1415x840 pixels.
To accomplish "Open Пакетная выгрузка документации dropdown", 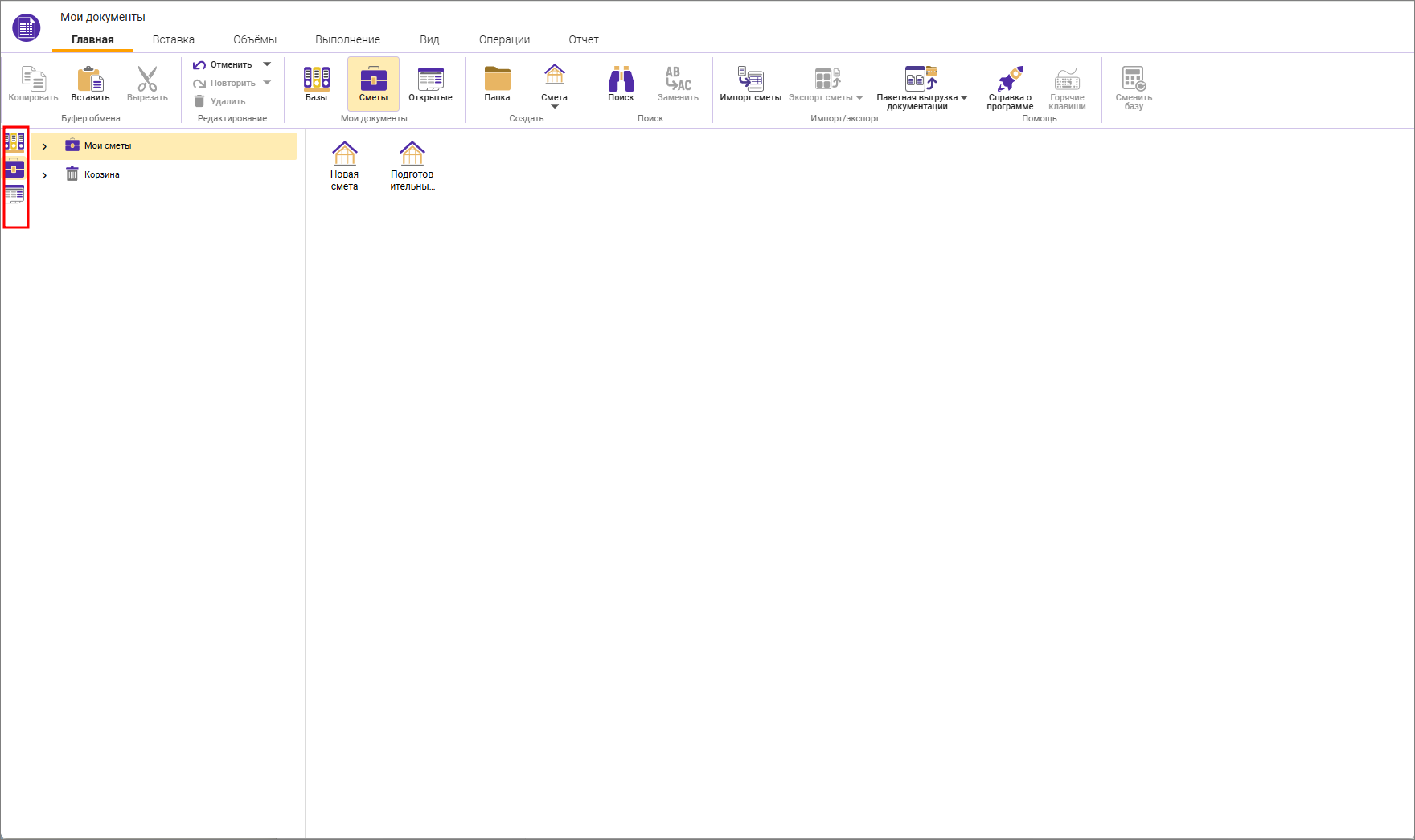I will point(964,98).
